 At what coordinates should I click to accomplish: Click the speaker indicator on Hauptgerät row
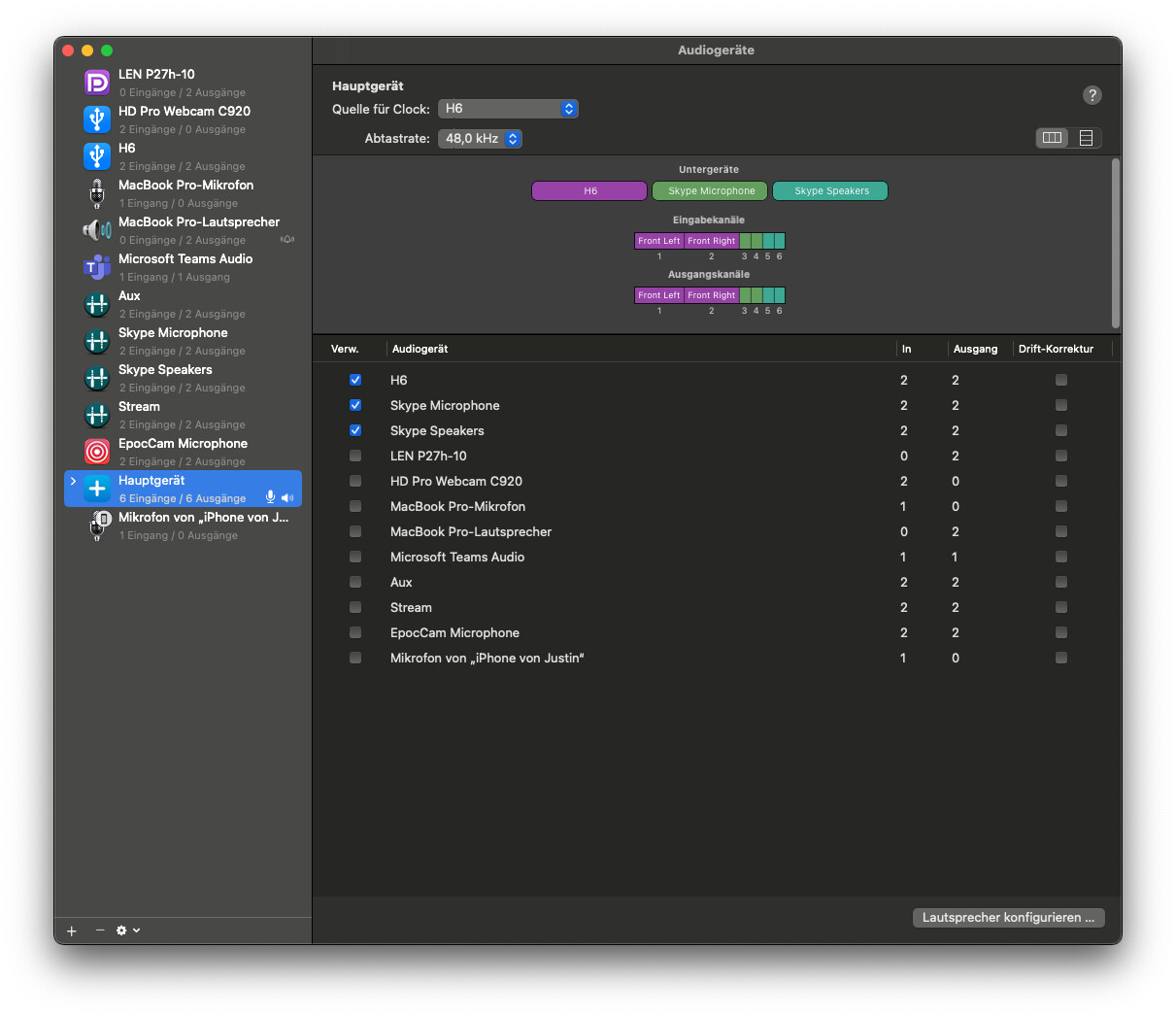click(x=287, y=497)
